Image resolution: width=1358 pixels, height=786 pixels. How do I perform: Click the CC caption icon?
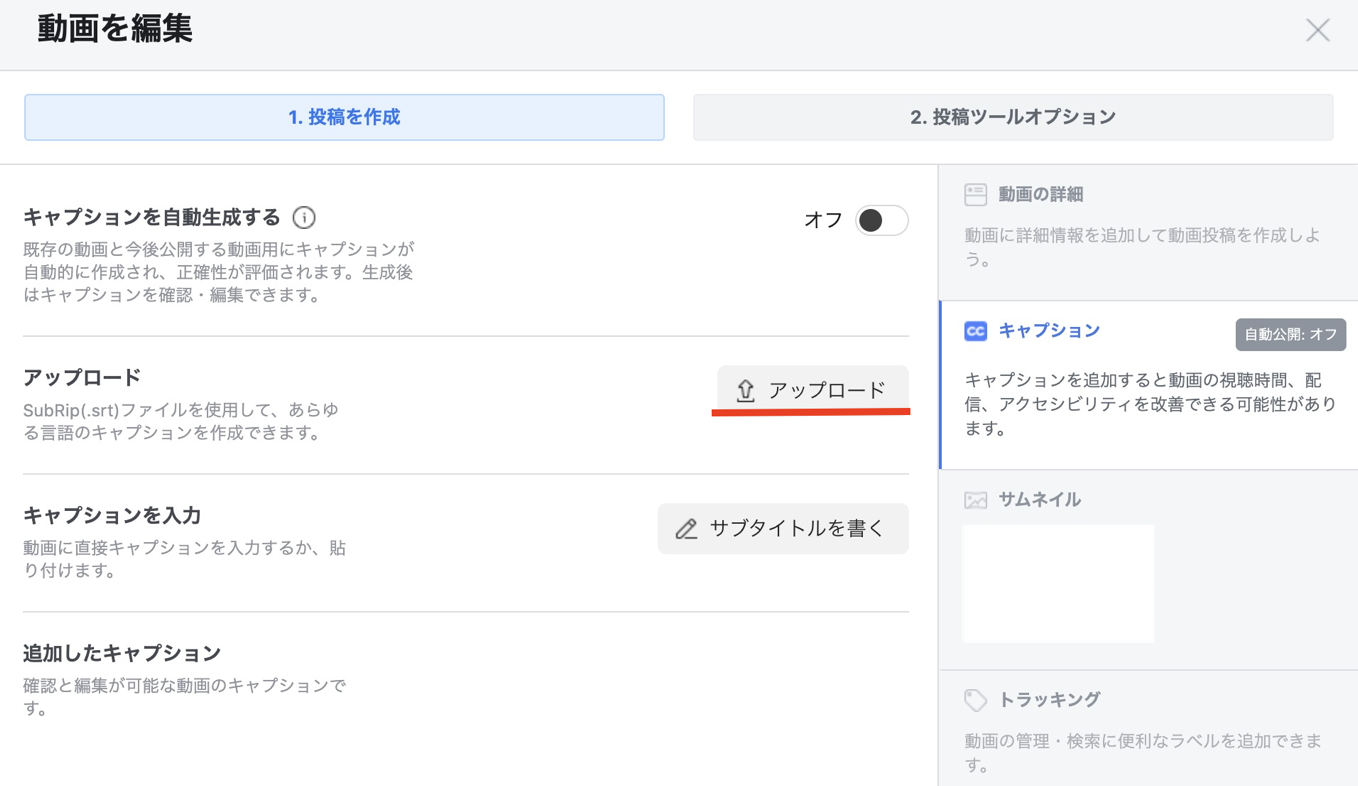[975, 331]
